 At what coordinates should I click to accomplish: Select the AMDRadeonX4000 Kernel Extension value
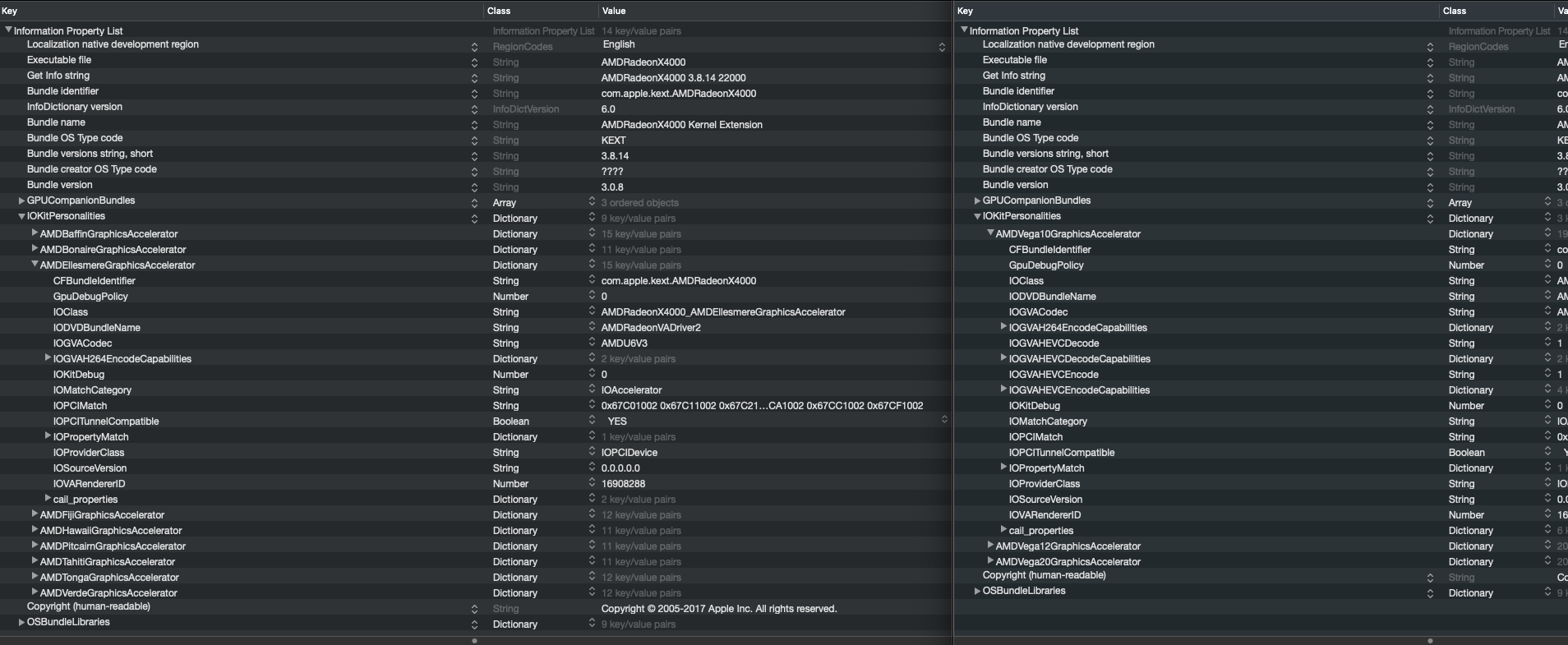pyautogui.click(x=681, y=125)
